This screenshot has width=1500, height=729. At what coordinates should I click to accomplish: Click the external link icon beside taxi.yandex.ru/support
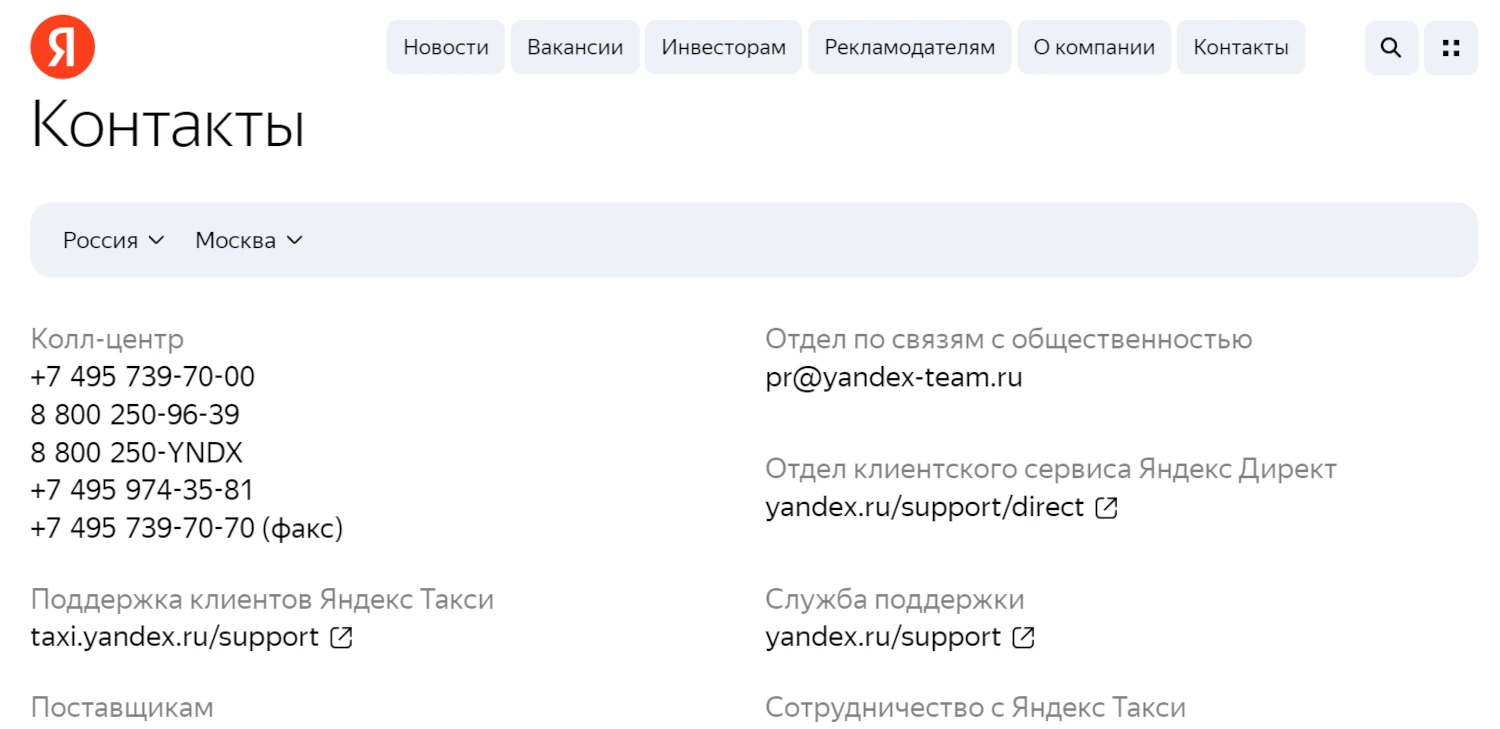coord(343,636)
